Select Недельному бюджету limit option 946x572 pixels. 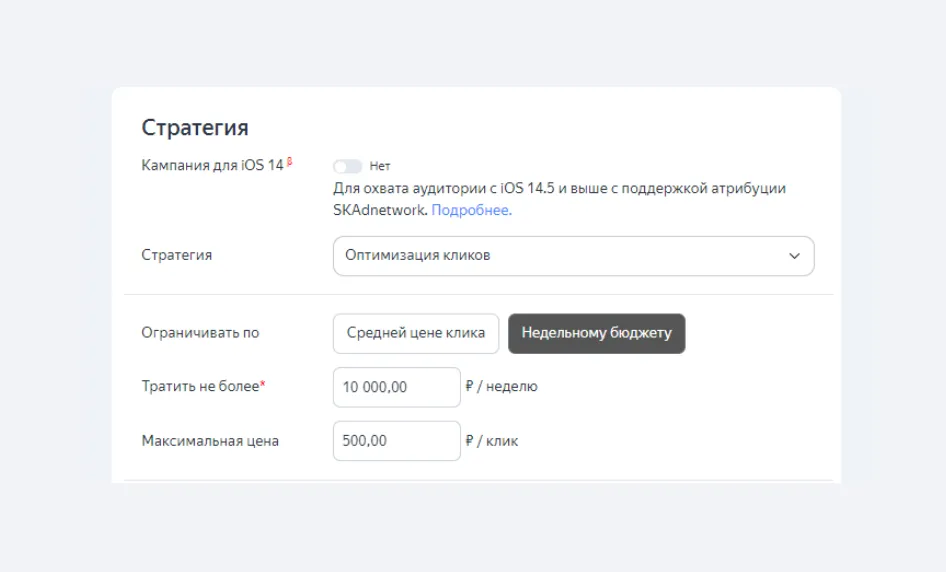point(597,333)
